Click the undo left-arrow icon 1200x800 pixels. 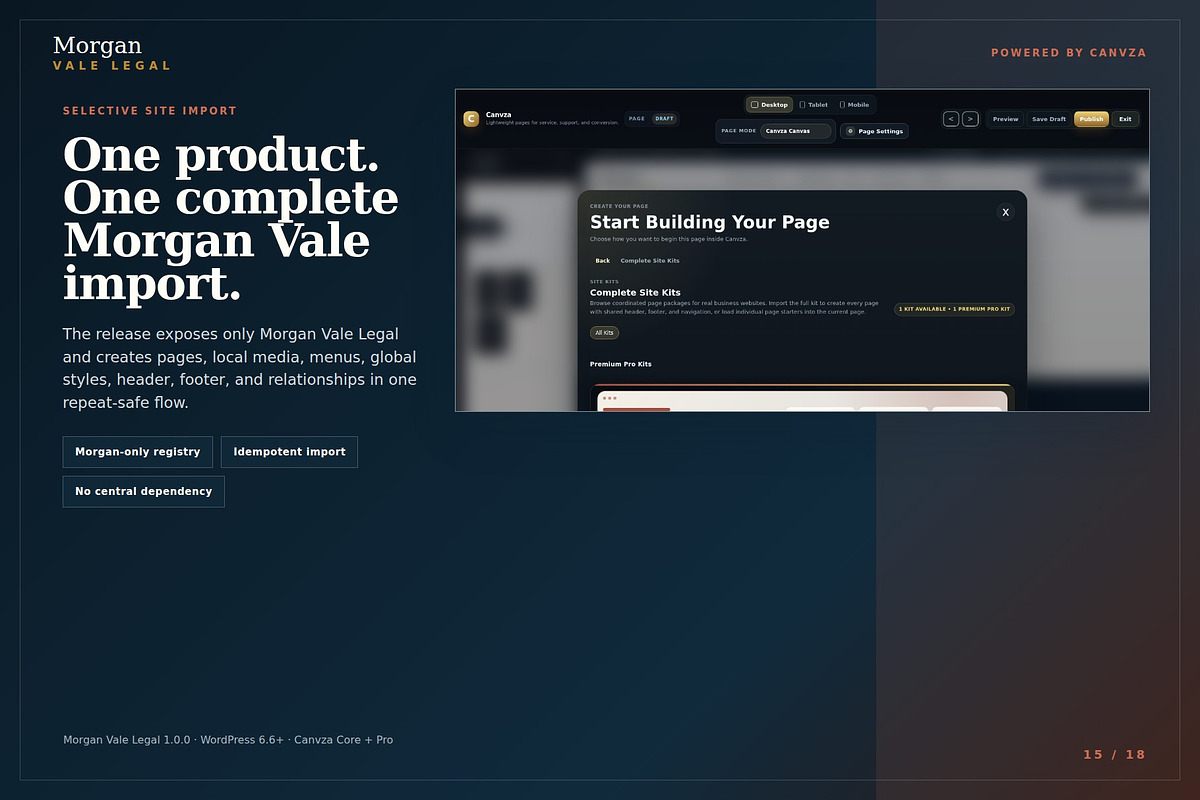pos(951,119)
